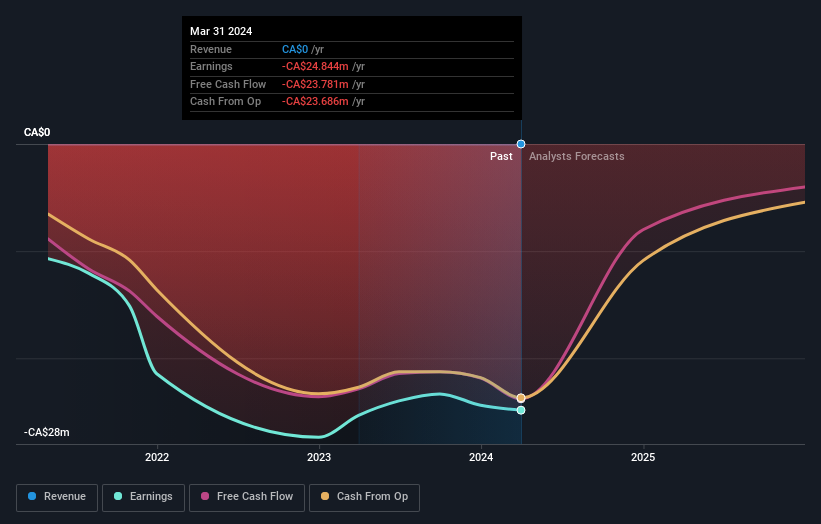821x524 pixels.
Task: Select the teal Earnings data point marker
Action: coord(521,410)
